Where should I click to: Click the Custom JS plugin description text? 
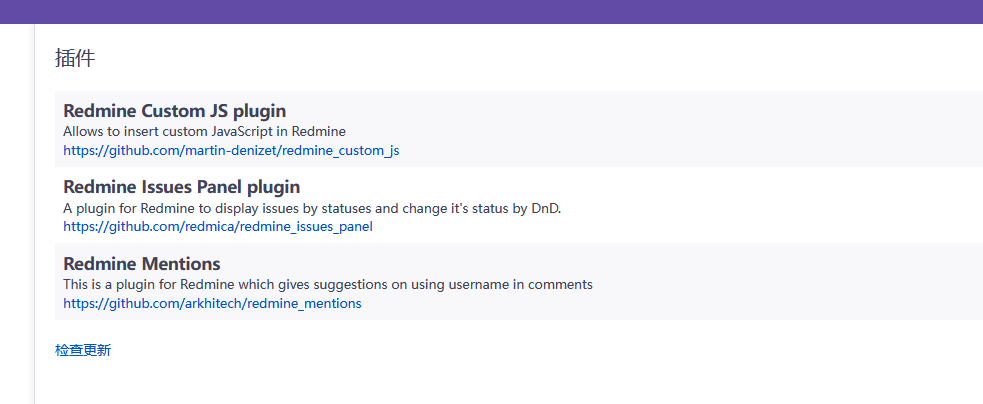pos(204,132)
